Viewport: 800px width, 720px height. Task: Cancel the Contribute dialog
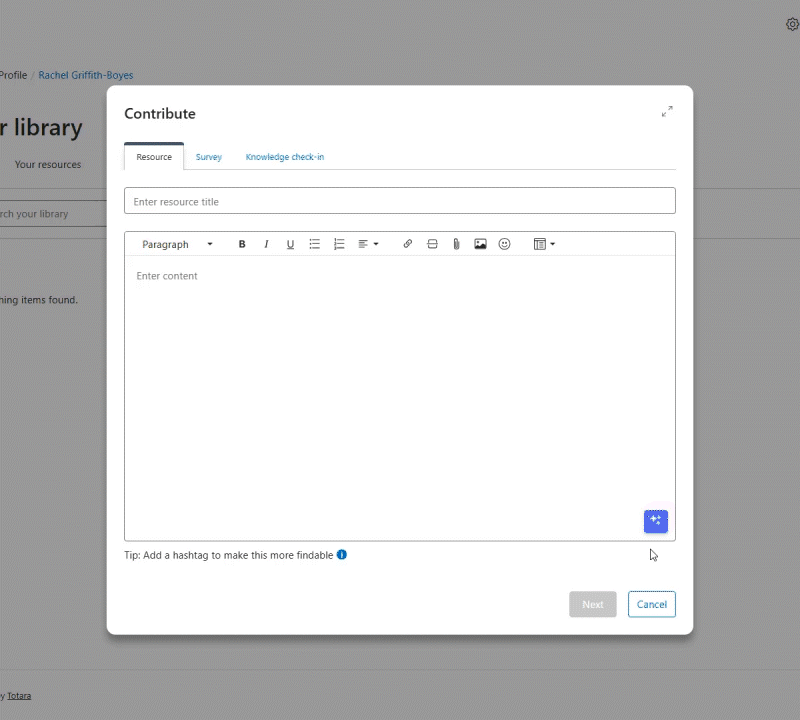652,604
